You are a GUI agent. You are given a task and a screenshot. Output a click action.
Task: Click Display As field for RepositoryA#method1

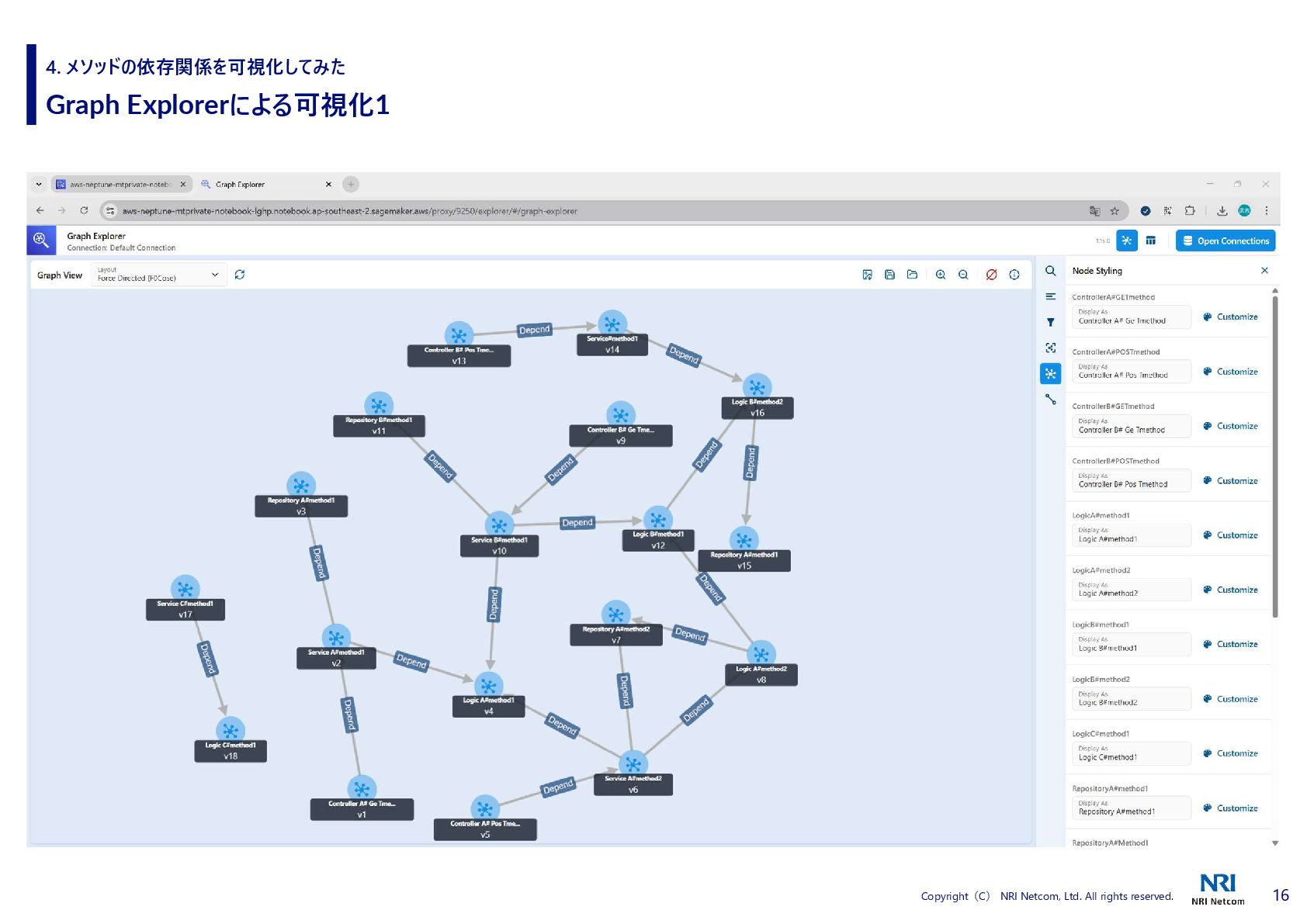1132,808
